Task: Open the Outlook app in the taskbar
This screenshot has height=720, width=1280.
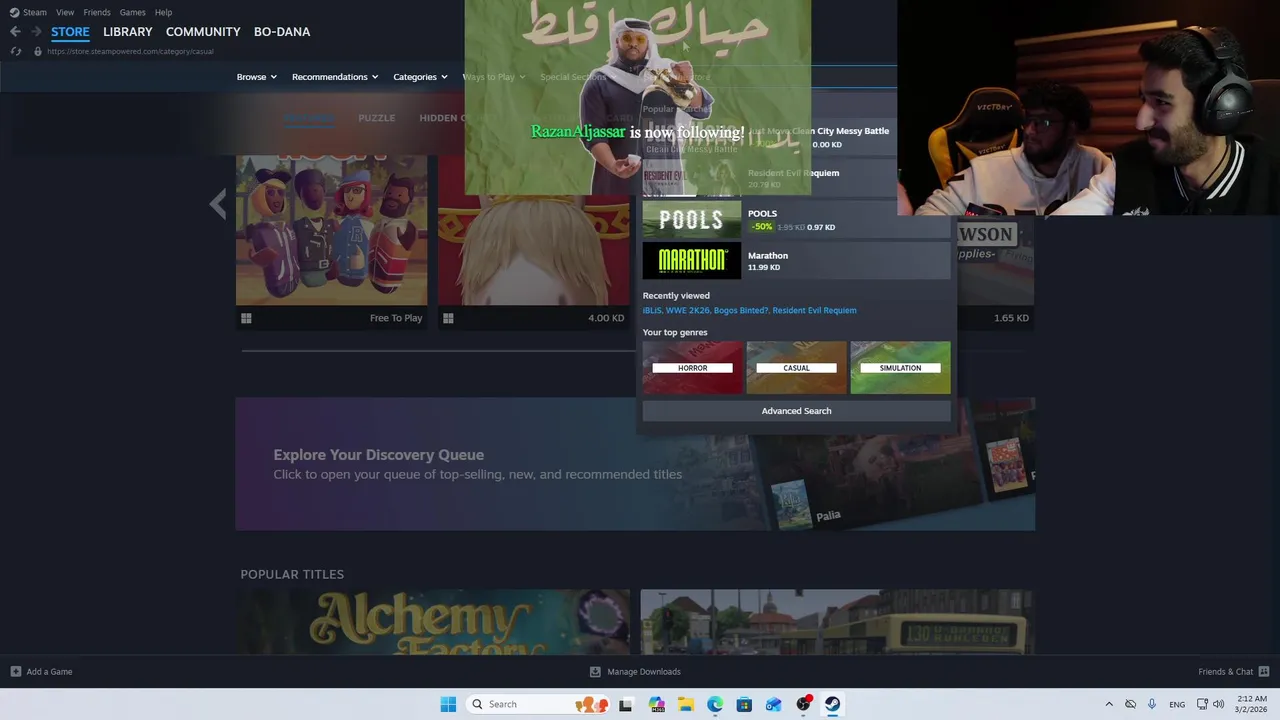Action: click(773, 704)
